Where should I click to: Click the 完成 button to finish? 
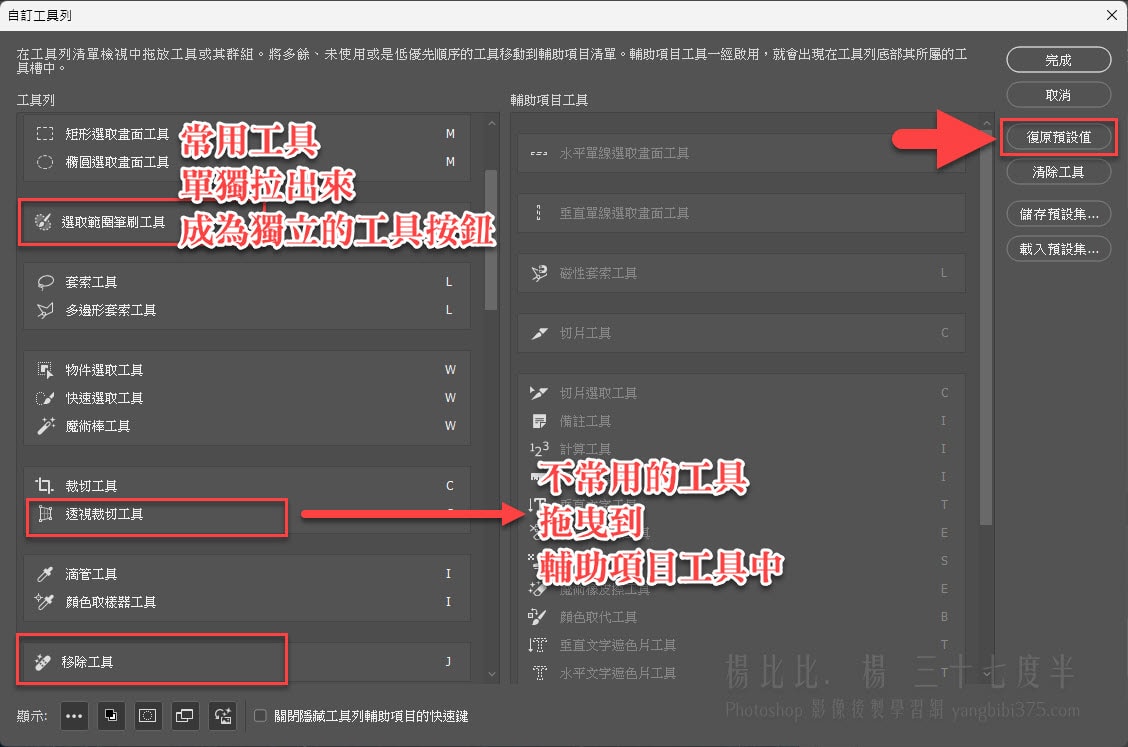[x=1058, y=59]
